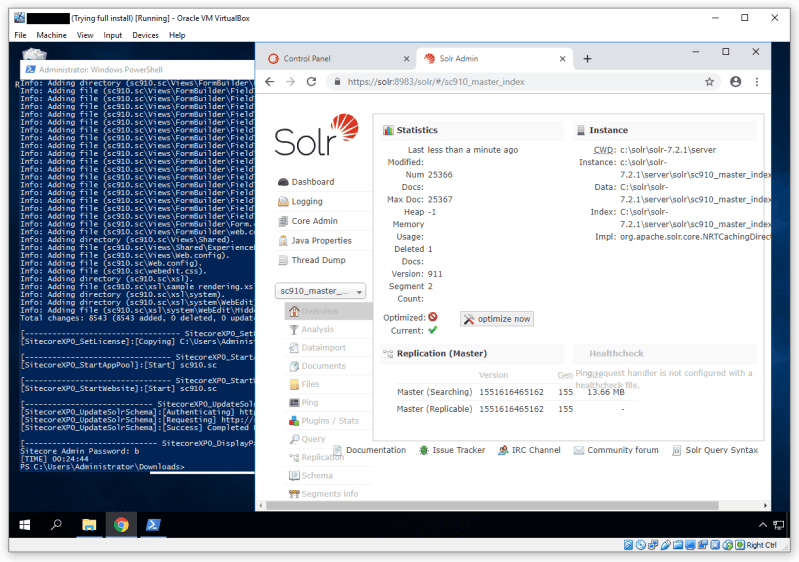Screen dimensions: 799x562
Task: Open VirtualBox Input menu
Action: (113, 35)
